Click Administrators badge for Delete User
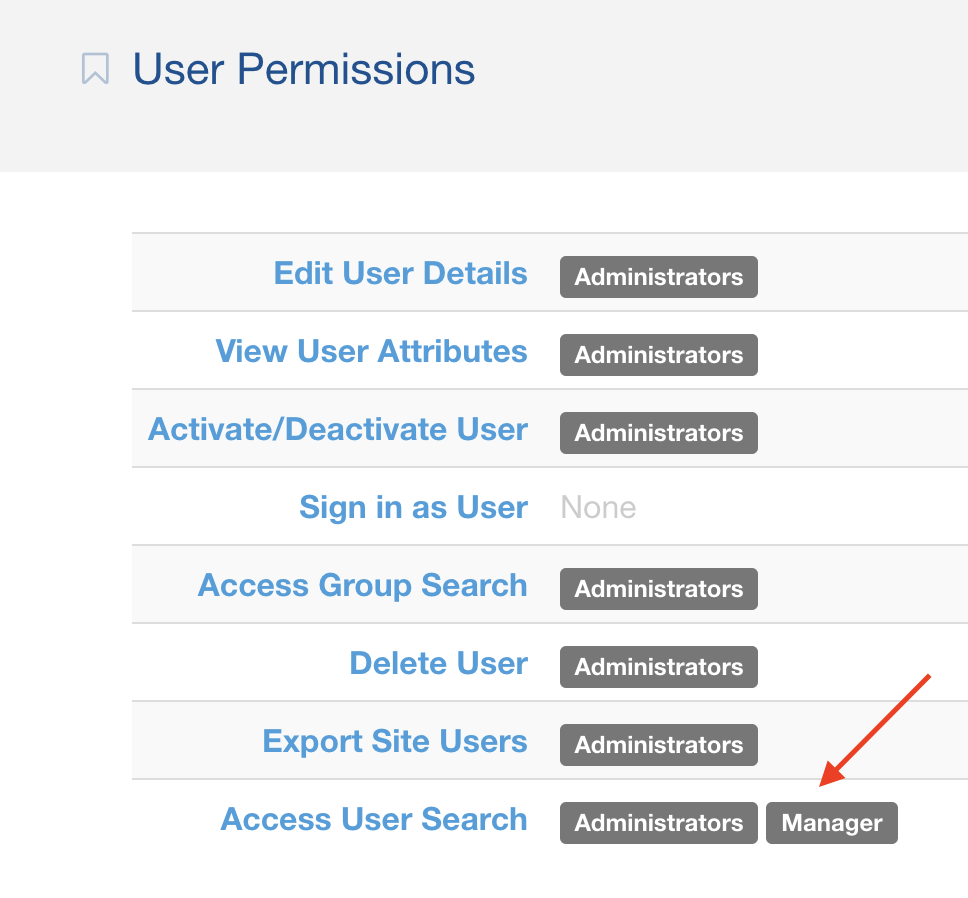968x898 pixels. pos(659,667)
